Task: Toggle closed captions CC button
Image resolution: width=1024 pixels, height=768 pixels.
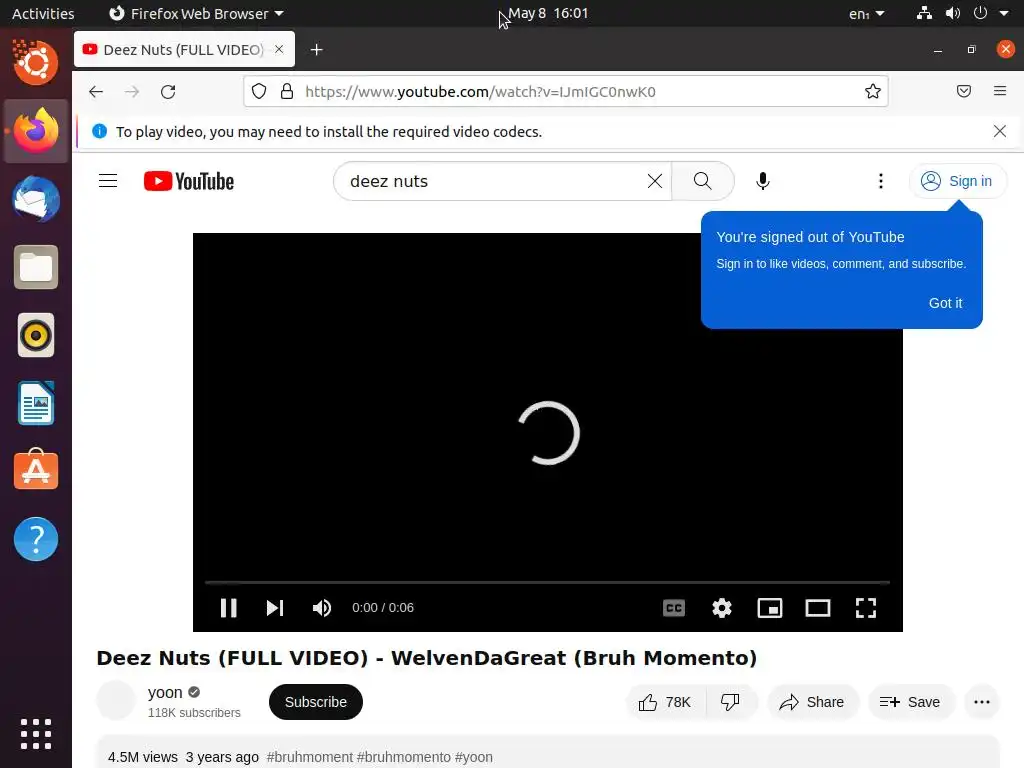Action: point(673,608)
